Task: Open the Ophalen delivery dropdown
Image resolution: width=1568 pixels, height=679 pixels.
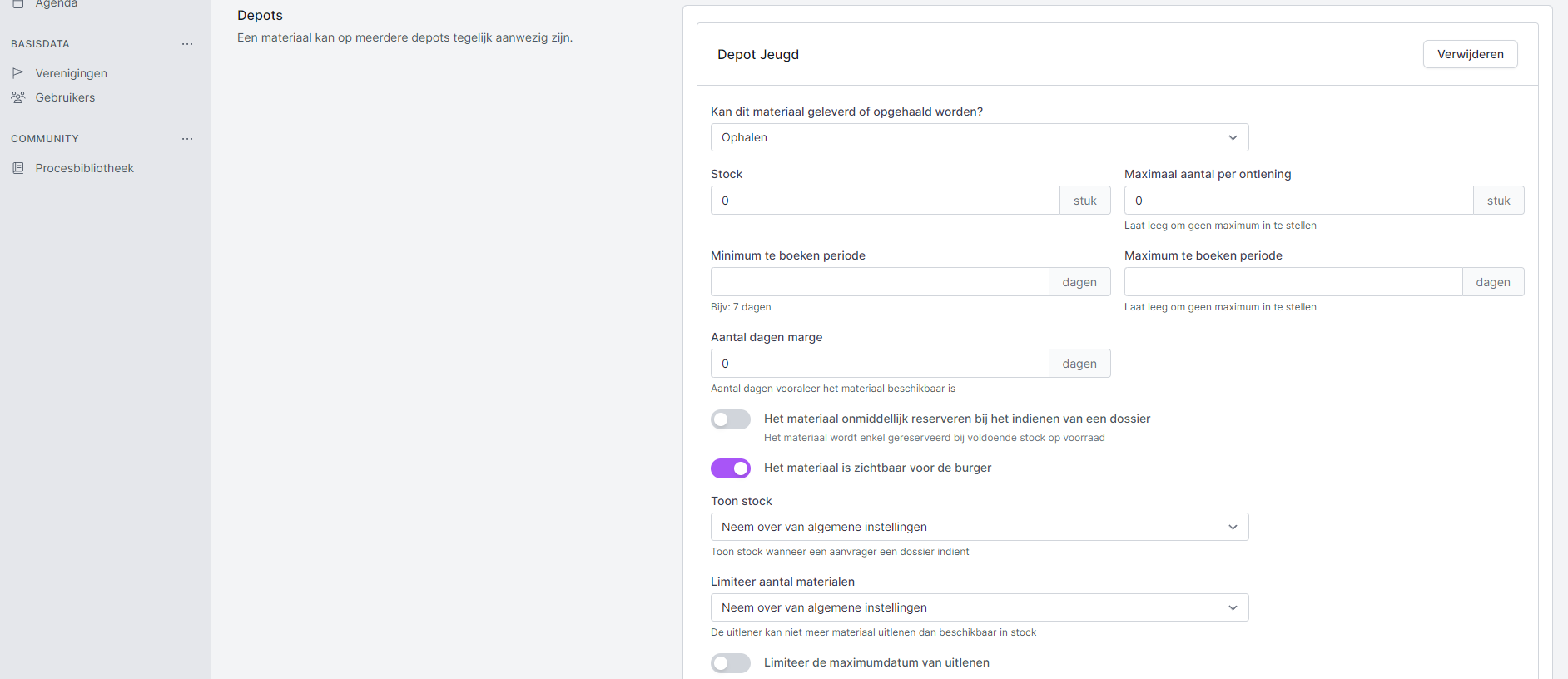Action: click(979, 137)
